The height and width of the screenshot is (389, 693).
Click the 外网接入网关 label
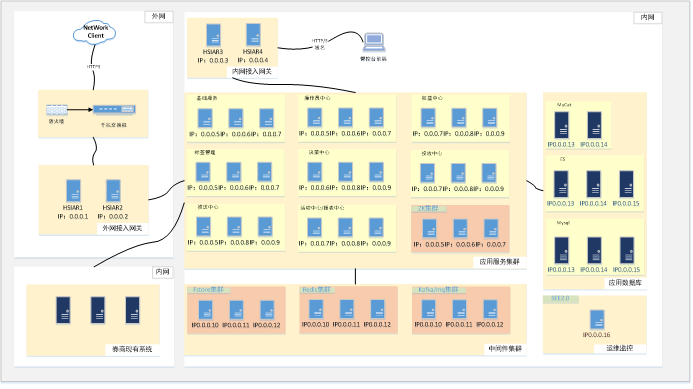(122, 228)
